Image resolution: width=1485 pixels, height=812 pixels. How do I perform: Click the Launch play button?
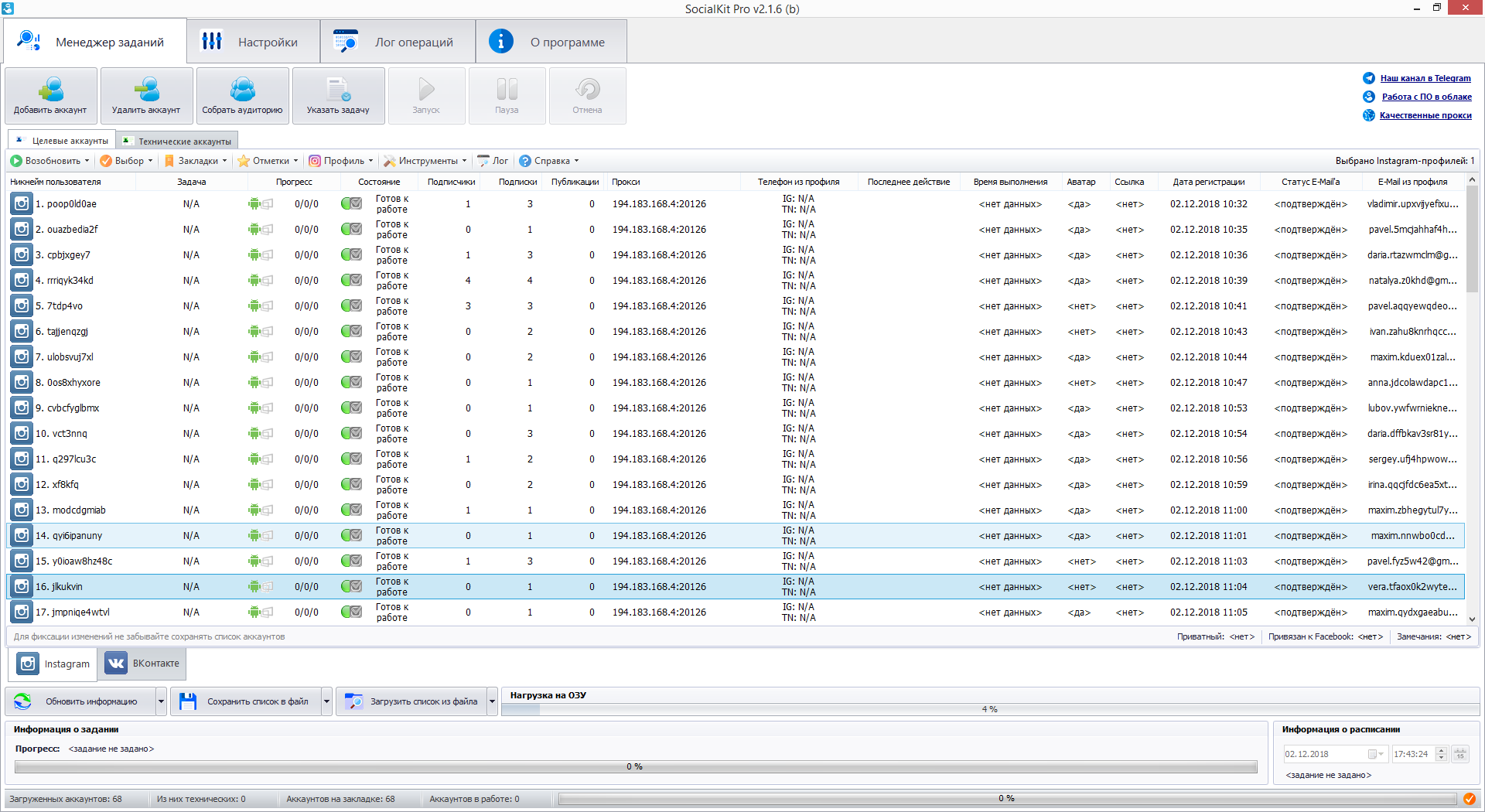click(x=426, y=96)
